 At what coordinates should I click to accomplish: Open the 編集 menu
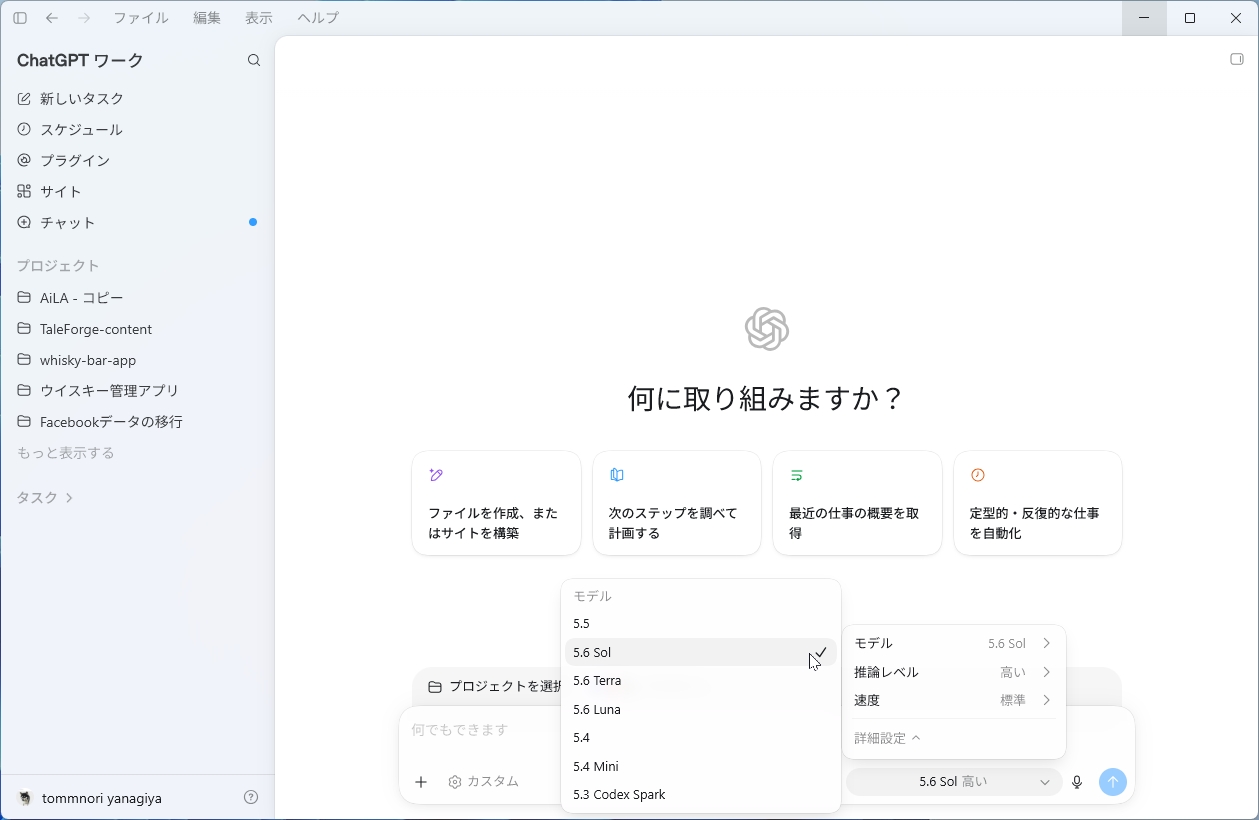point(207,18)
